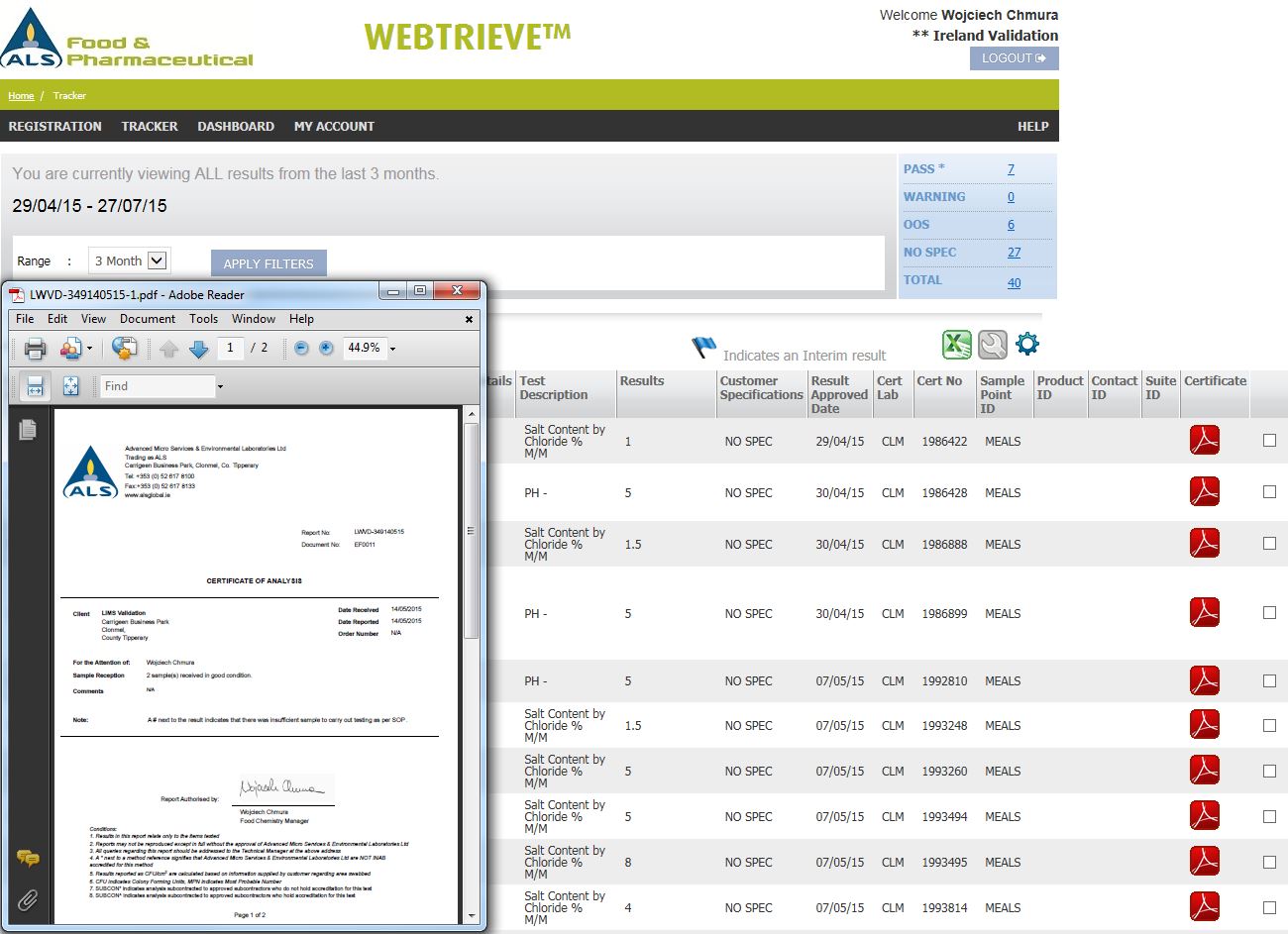
Task: Open PDF certificate for Cert No 1993494
Action: click(1204, 815)
